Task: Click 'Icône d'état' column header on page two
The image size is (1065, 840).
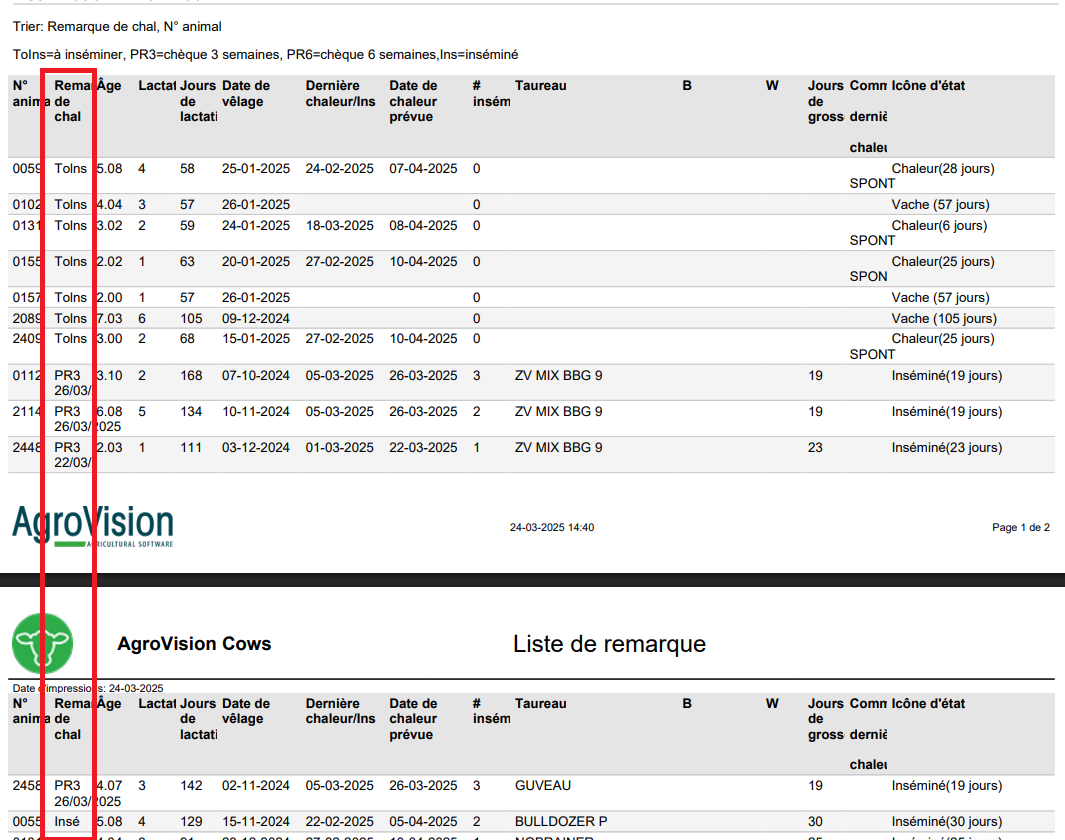Action: [x=928, y=704]
